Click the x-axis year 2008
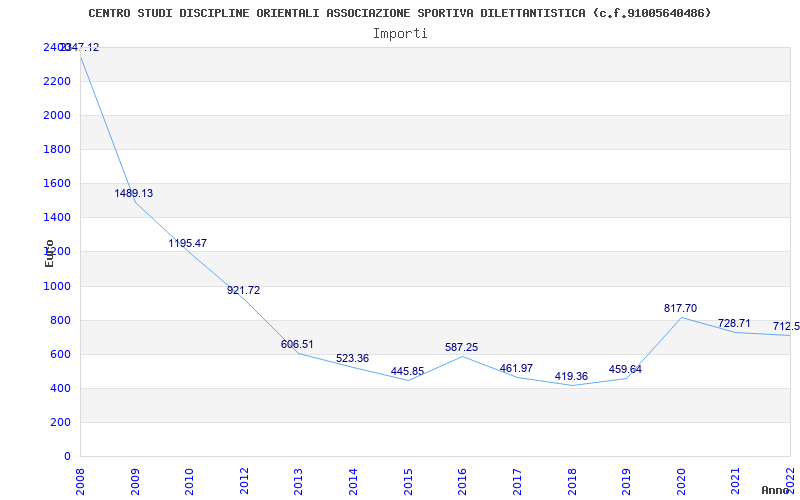Image resolution: width=800 pixels, height=500 pixels. tap(80, 481)
